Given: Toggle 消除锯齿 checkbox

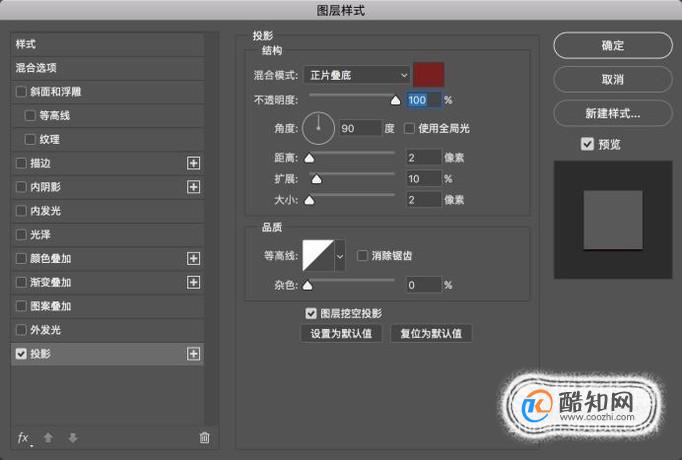Looking at the screenshot, I should (362, 256).
